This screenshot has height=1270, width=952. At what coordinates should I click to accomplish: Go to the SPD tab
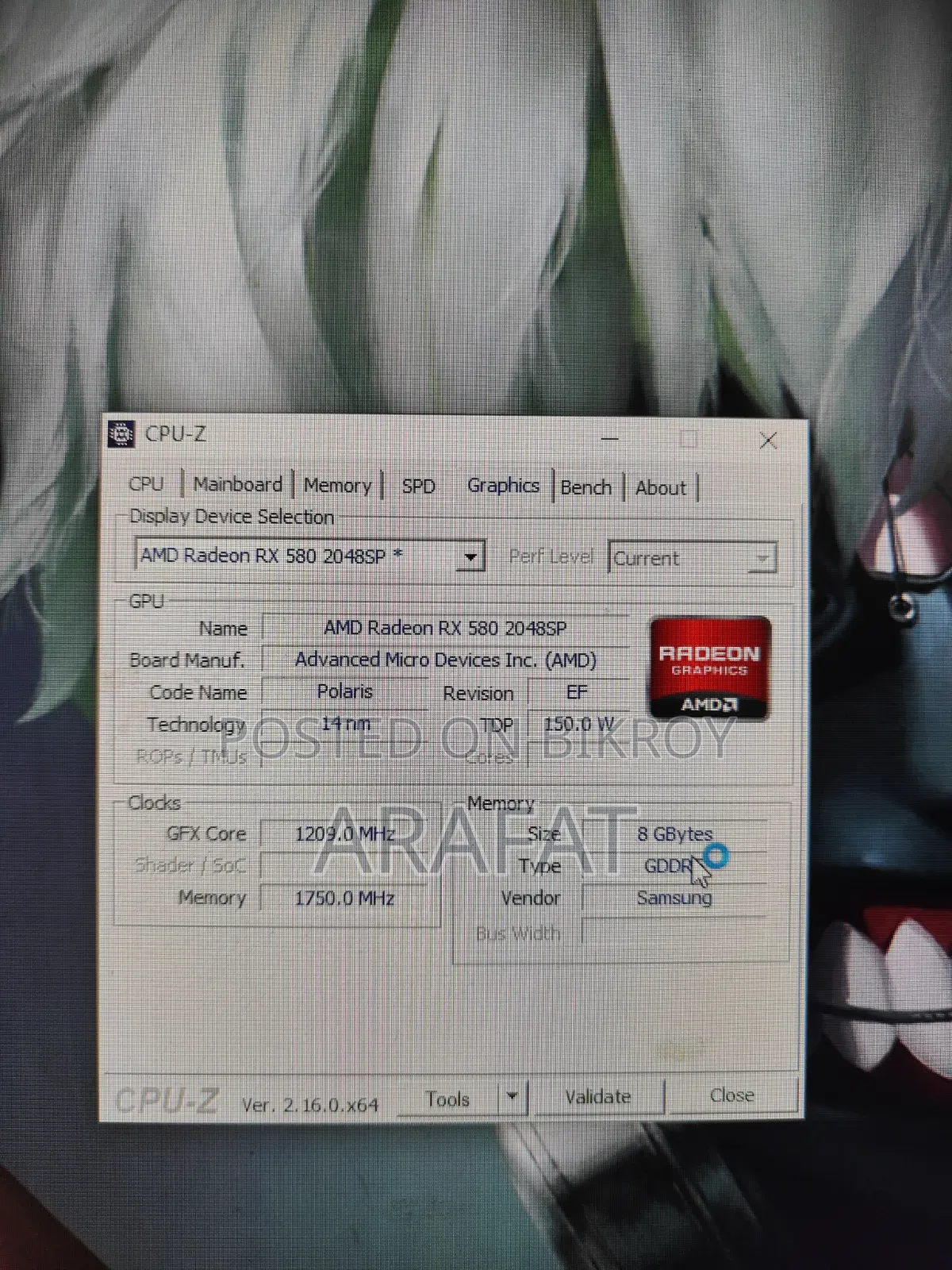pyautogui.click(x=418, y=486)
